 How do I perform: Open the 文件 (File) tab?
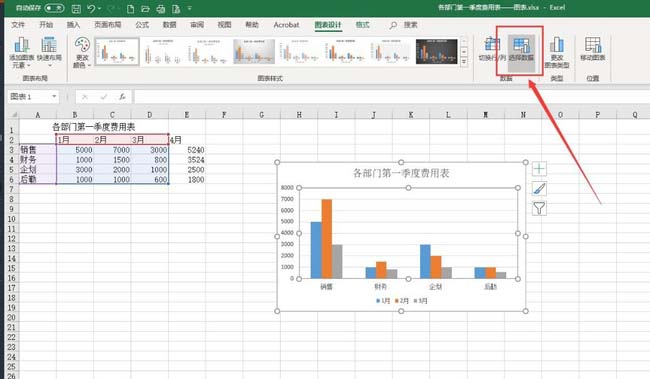coord(18,25)
